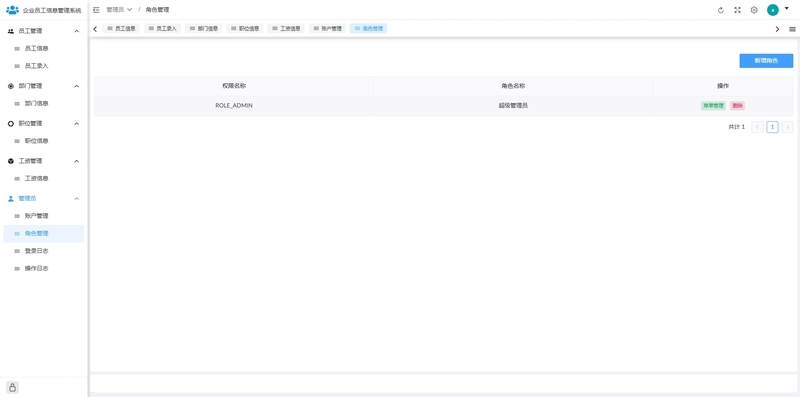Click the 企业员工信息管理系统 logo
This screenshot has height=397, width=800.
44,10
